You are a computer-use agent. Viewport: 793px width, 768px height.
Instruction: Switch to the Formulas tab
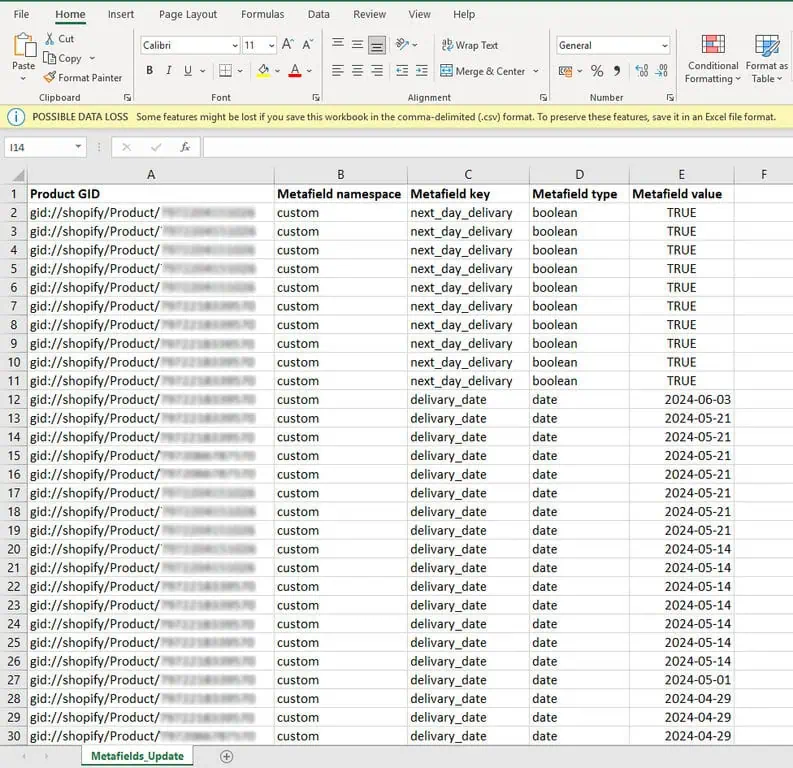(x=262, y=14)
